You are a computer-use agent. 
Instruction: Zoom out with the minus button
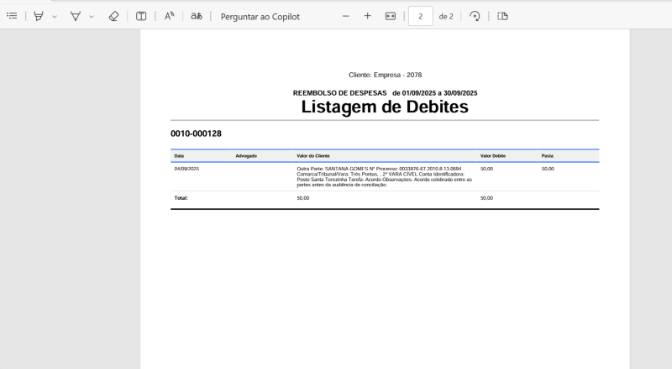point(346,16)
